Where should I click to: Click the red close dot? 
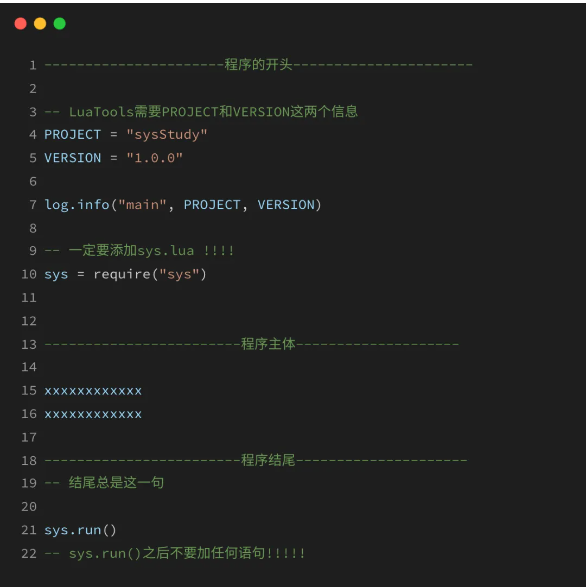21,24
